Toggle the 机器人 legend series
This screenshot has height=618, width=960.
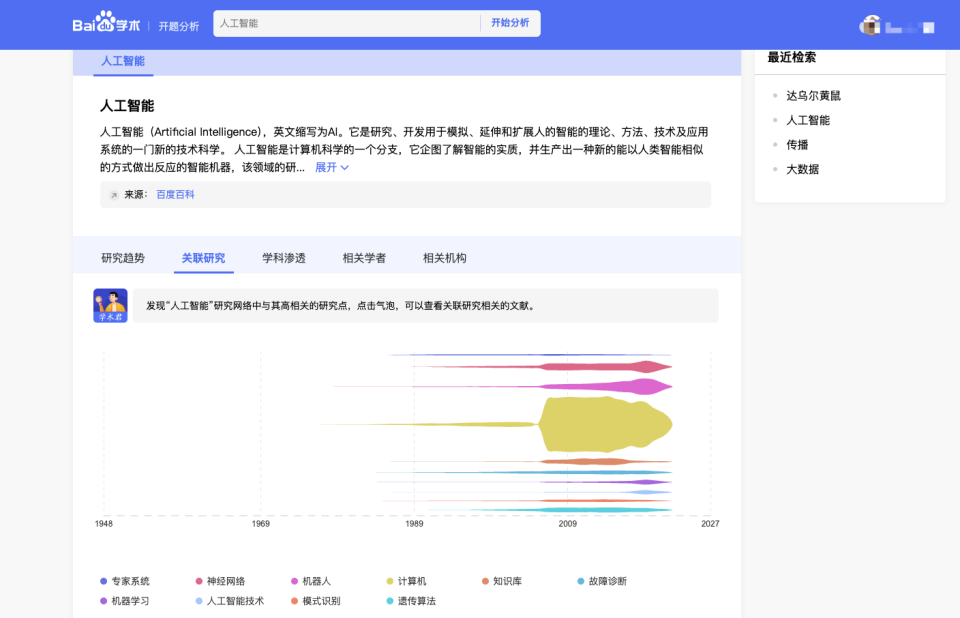311,581
